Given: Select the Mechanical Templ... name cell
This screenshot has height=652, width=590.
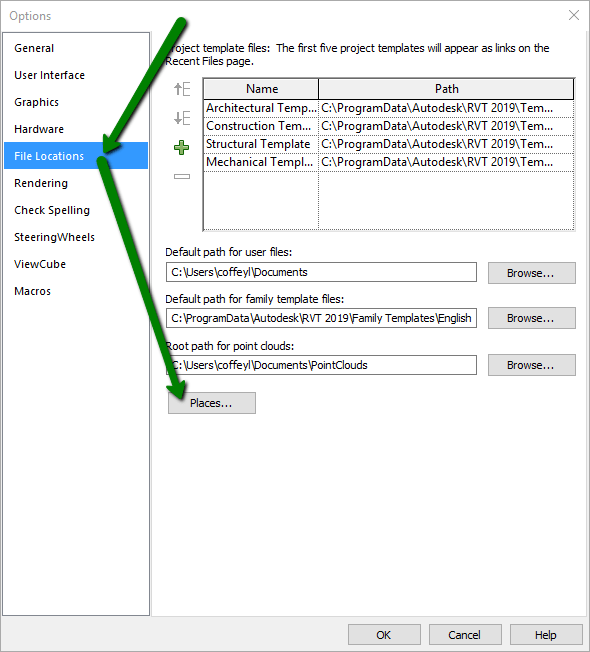Looking at the screenshot, I should pyautogui.click(x=261, y=162).
